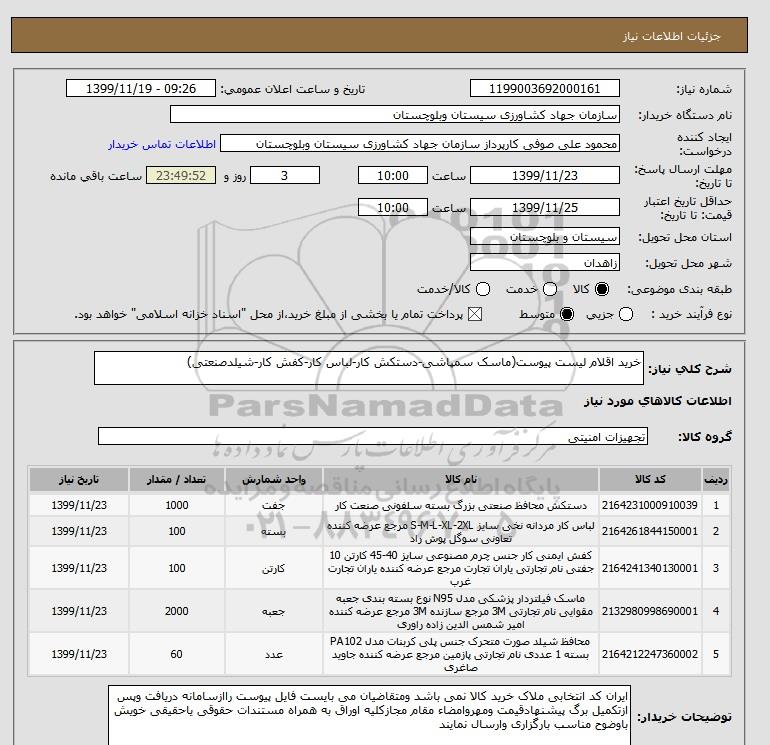Select the کالا radio button
770x745 pixels.
602,289
